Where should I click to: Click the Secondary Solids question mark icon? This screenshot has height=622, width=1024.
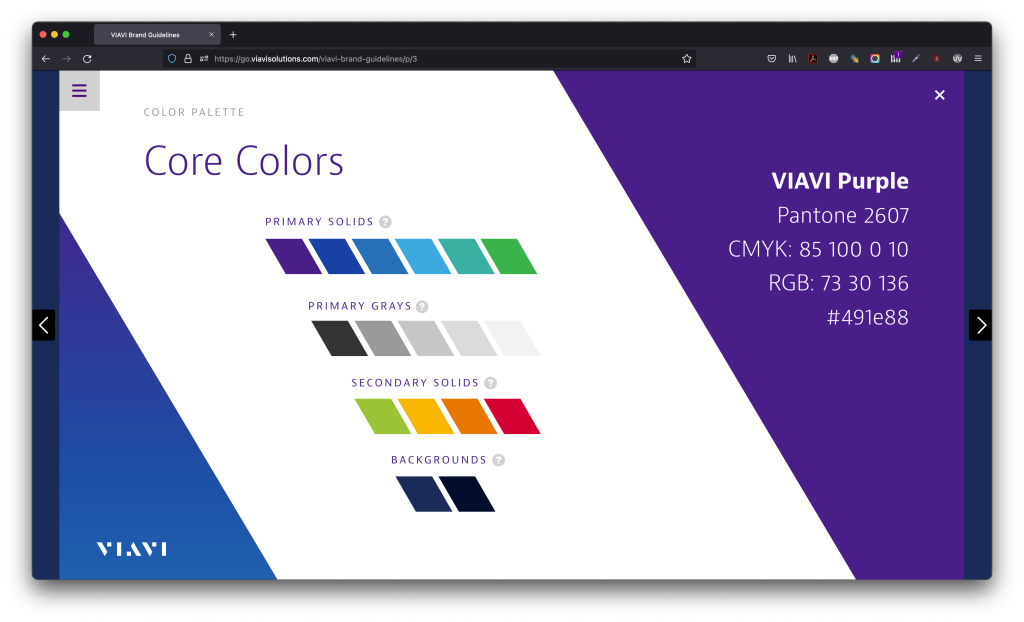coord(490,383)
